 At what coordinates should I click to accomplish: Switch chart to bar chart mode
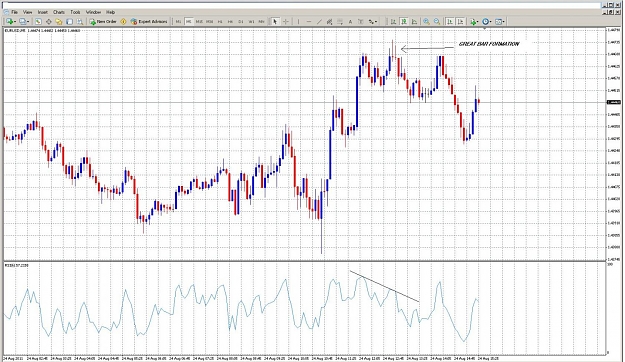(x=393, y=22)
